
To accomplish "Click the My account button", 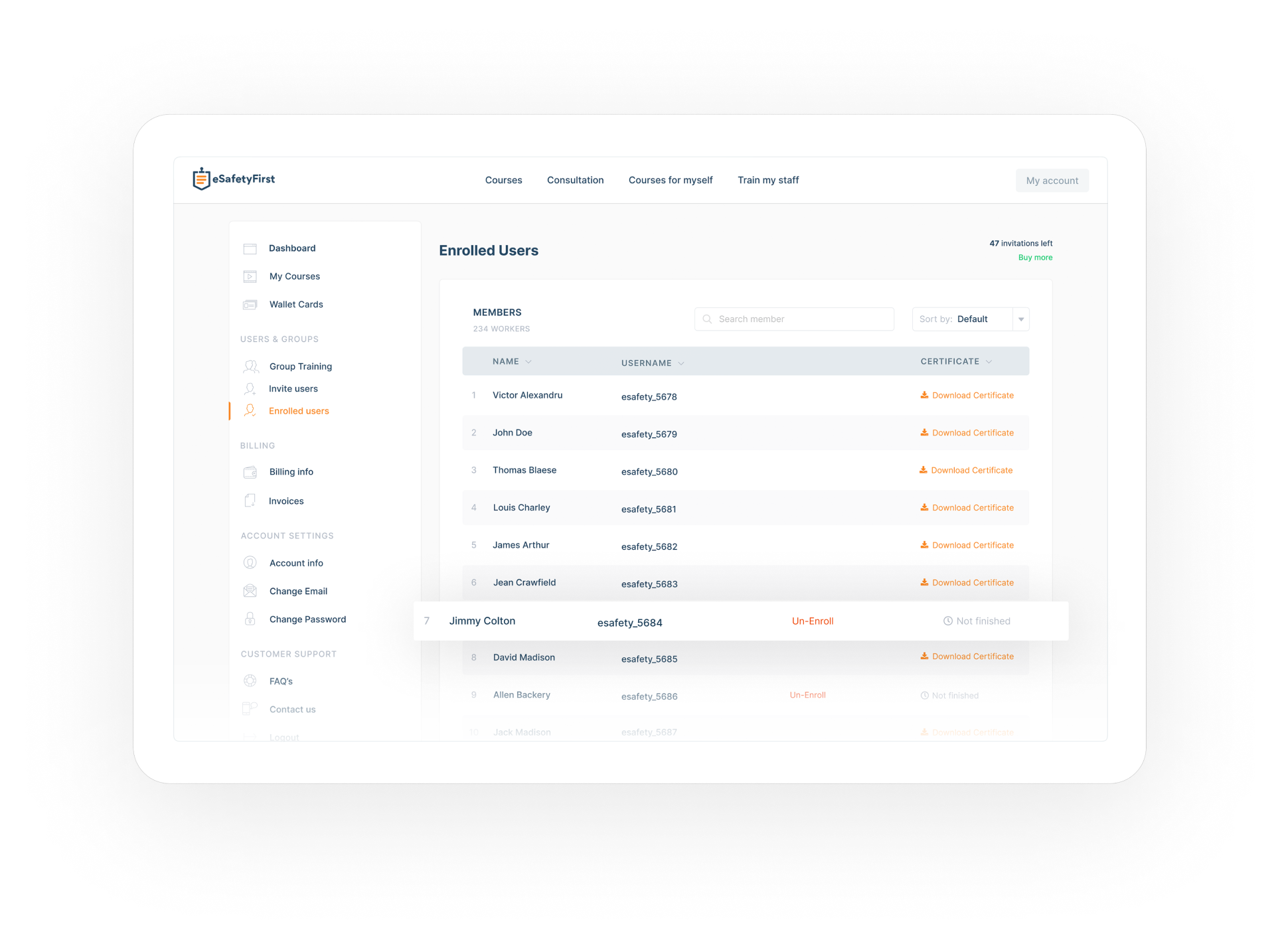I will (1052, 181).
